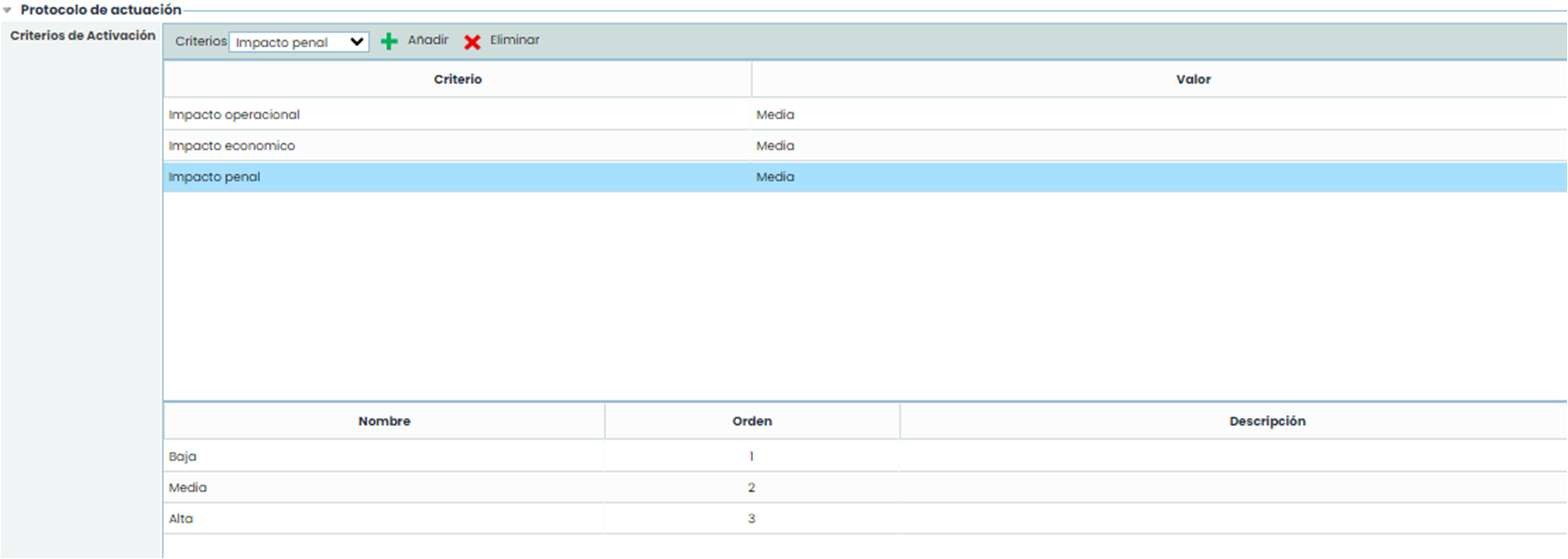Select the Media row in lower table
The image size is (1568, 559).
(188, 488)
